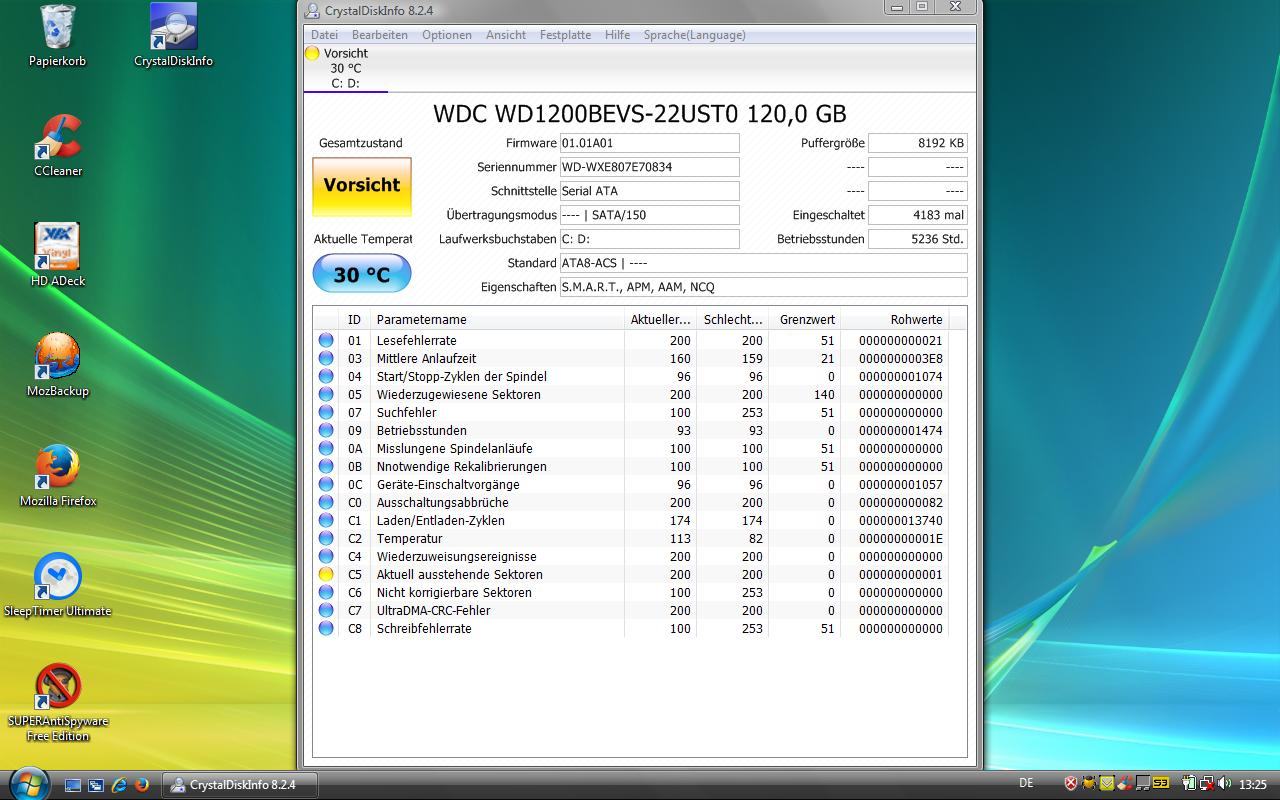Click the Puffergröße field 8192 KB
The image size is (1280, 800).
pyautogui.click(x=917, y=143)
